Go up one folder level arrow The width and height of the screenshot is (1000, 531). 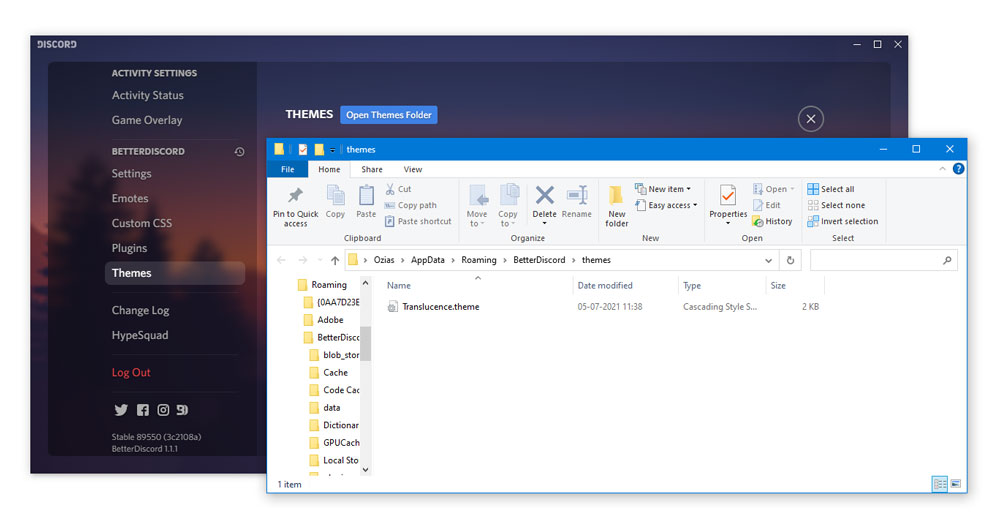tap(335, 260)
